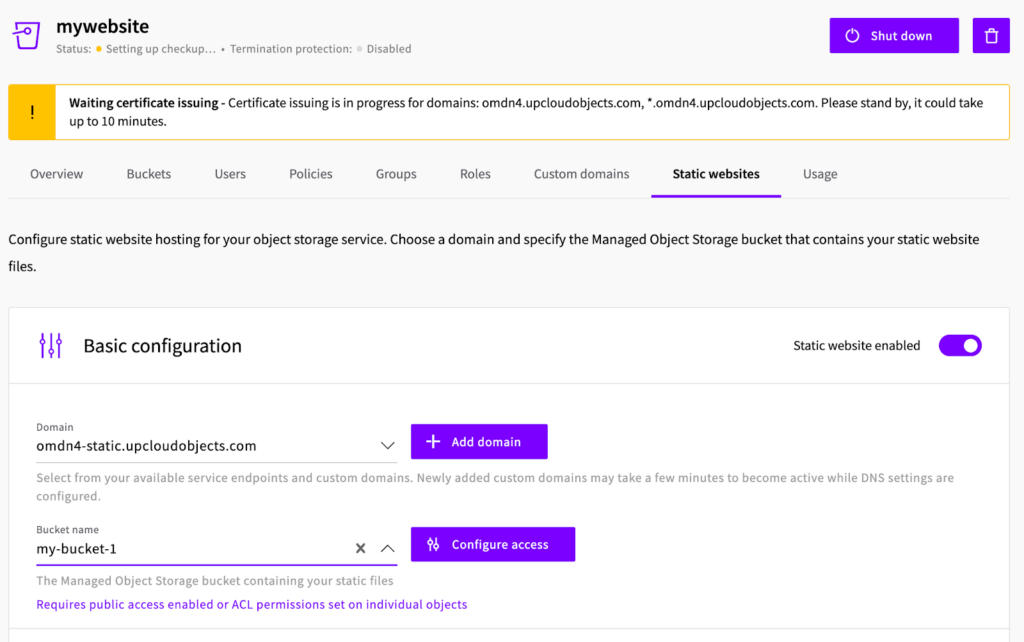Click the bucket containing static files hint
Screen dimensions: 1024x642
(215, 581)
